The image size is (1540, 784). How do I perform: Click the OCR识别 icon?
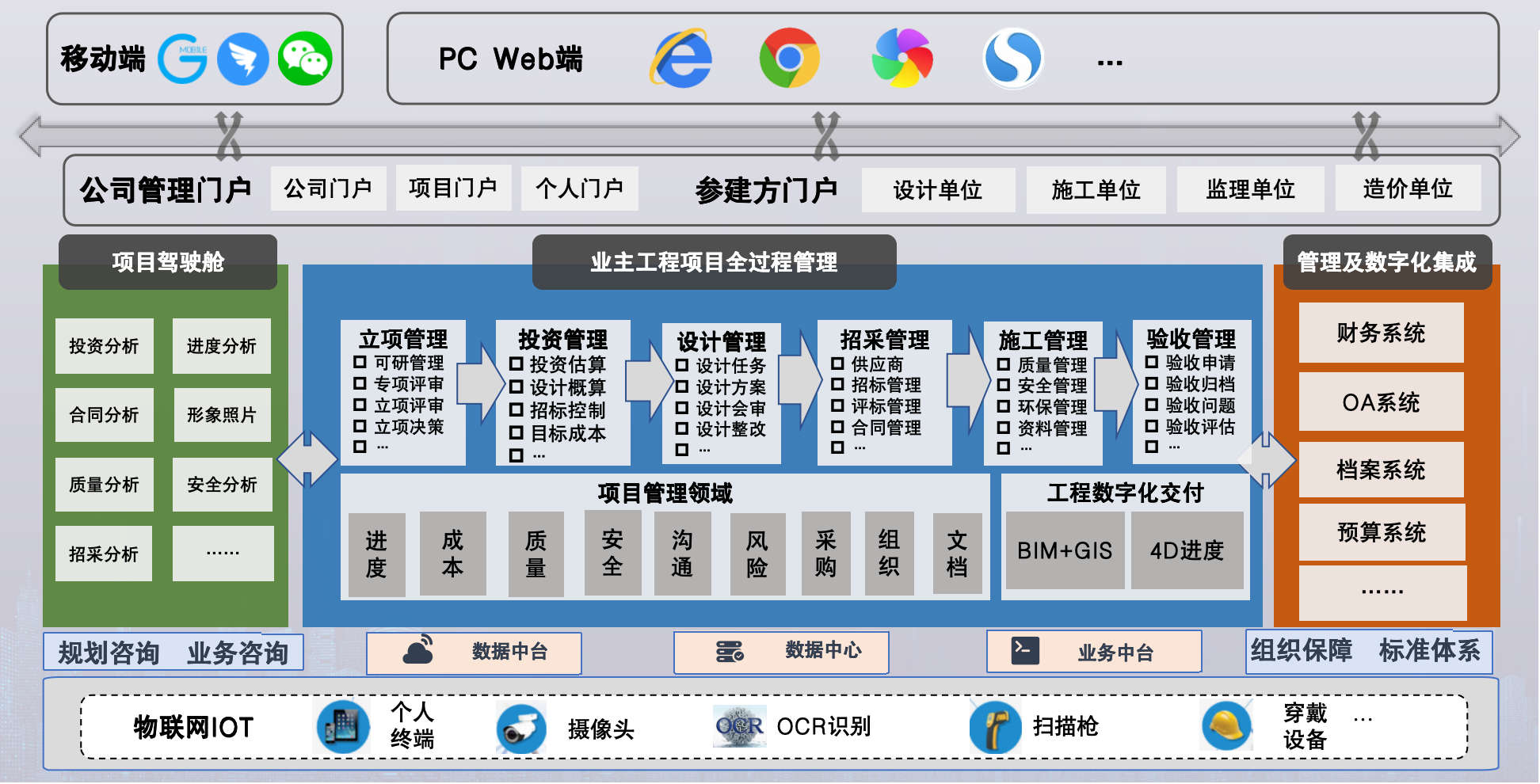click(739, 726)
